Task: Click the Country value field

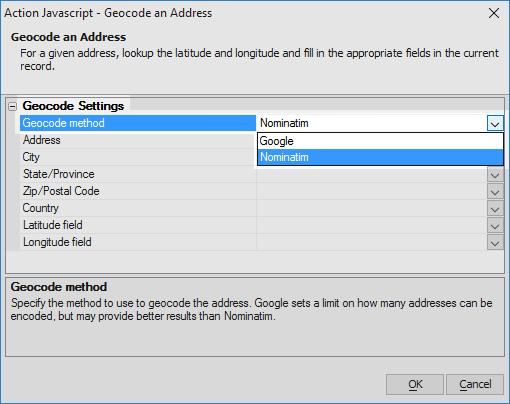Action: (372, 208)
